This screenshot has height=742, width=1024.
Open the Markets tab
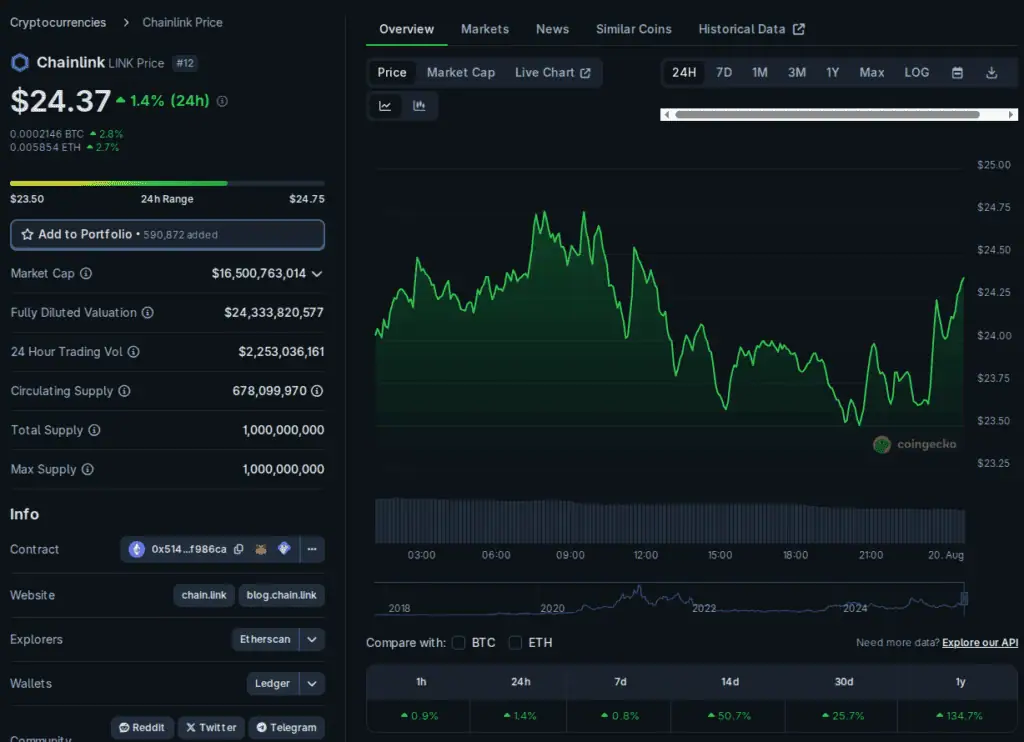(x=485, y=29)
